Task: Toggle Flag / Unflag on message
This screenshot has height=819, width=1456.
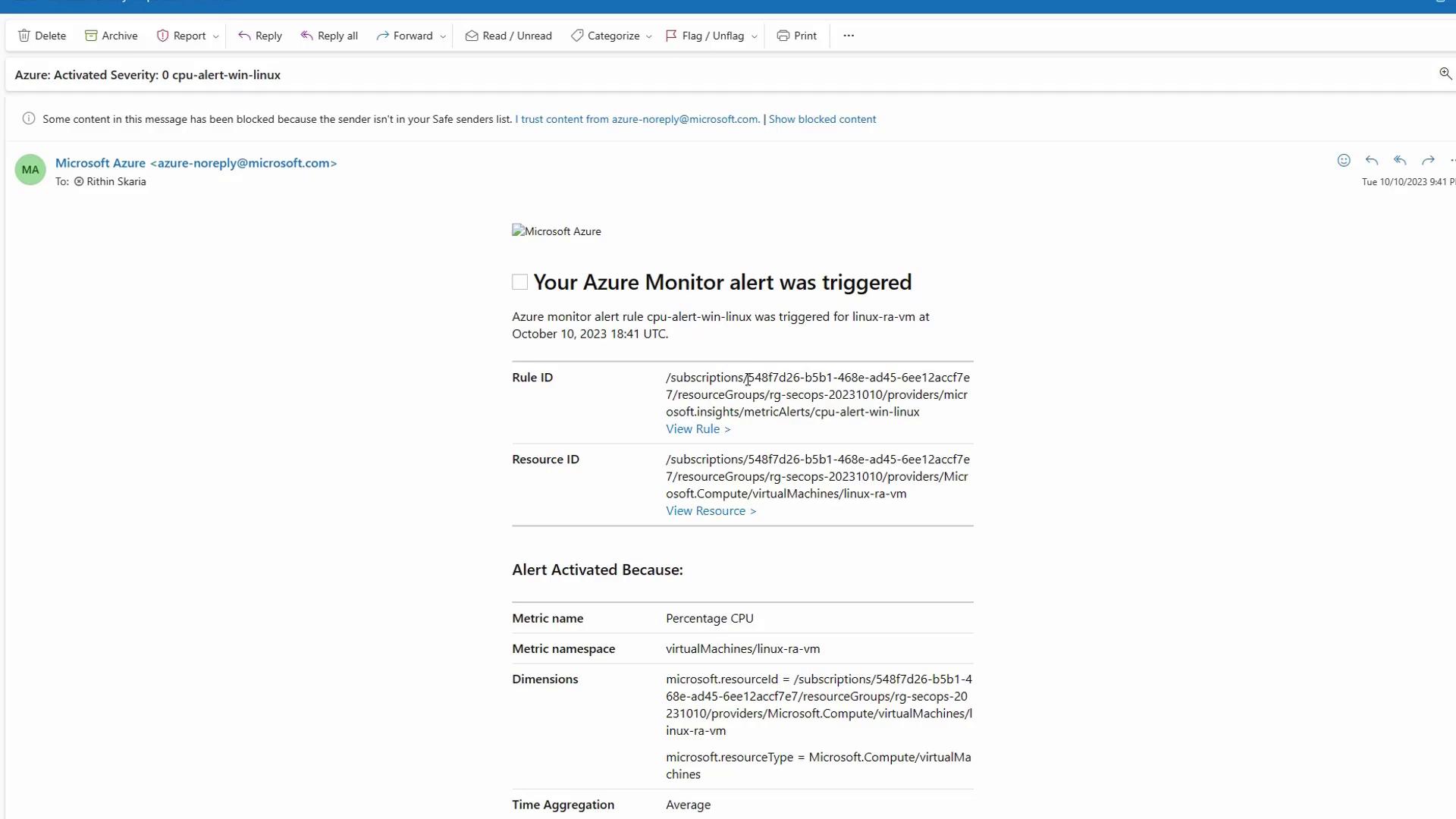Action: 704,36
